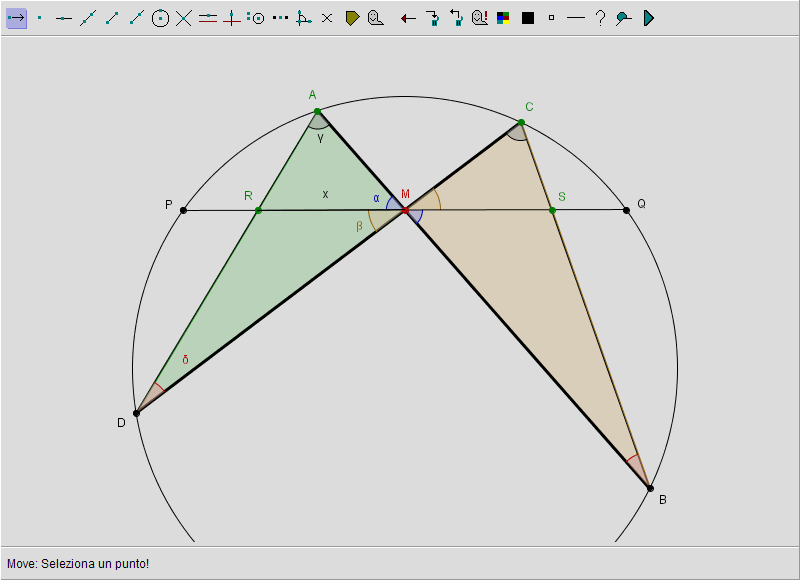This screenshot has width=800, height=580.
Task: Select the Intersection tool
Action: point(184,18)
